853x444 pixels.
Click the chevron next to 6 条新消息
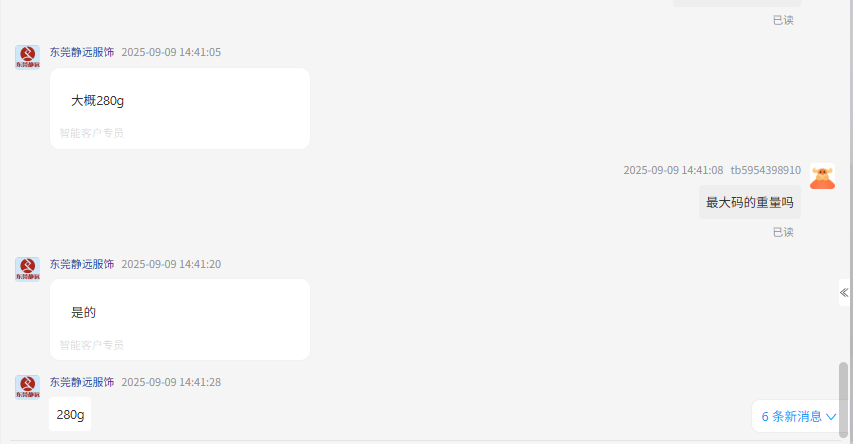pyautogui.click(x=831, y=417)
